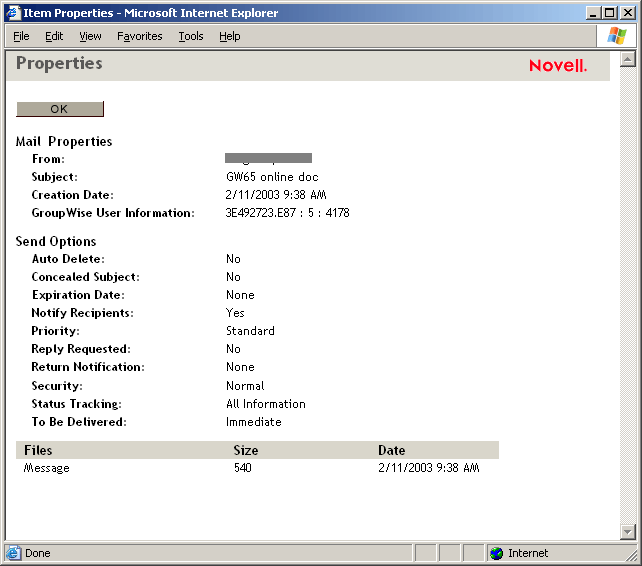Click the Return Notification None value
The image size is (642, 566).
coord(240,367)
